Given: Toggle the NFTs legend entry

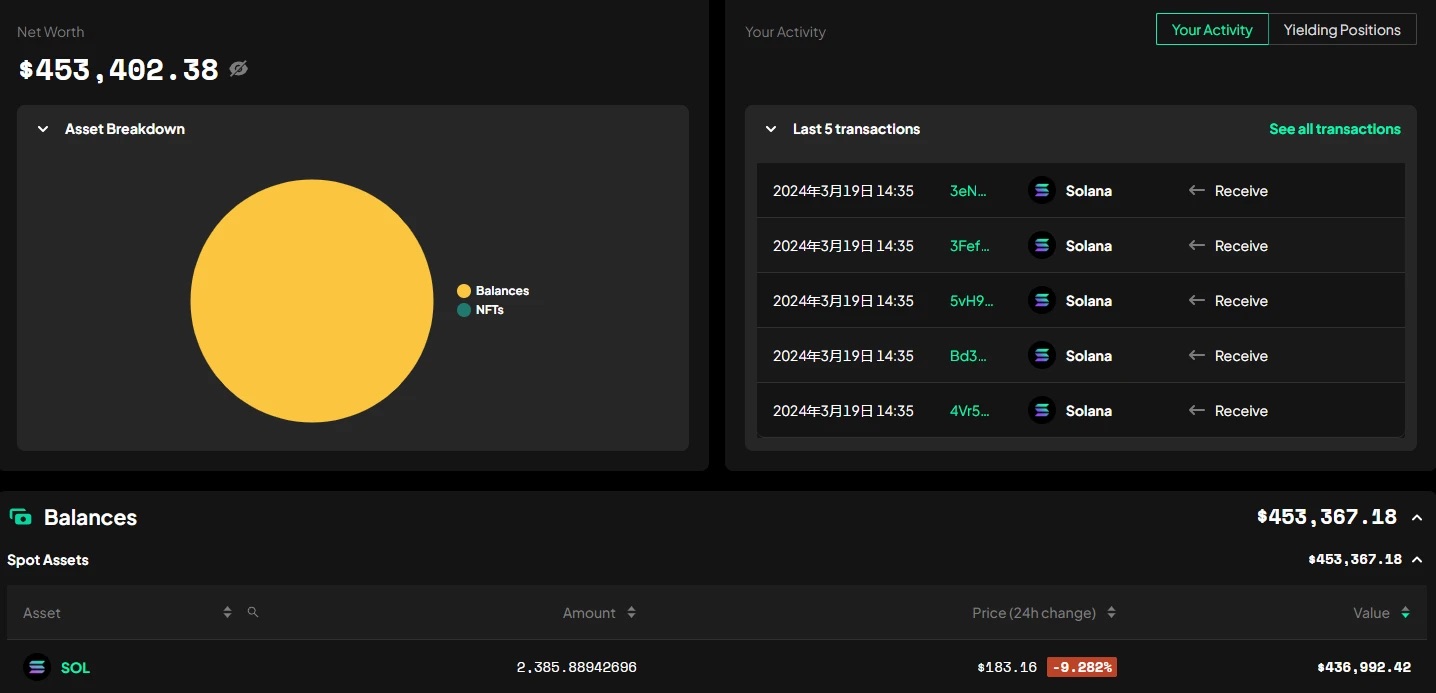Looking at the screenshot, I should (x=489, y=310).
